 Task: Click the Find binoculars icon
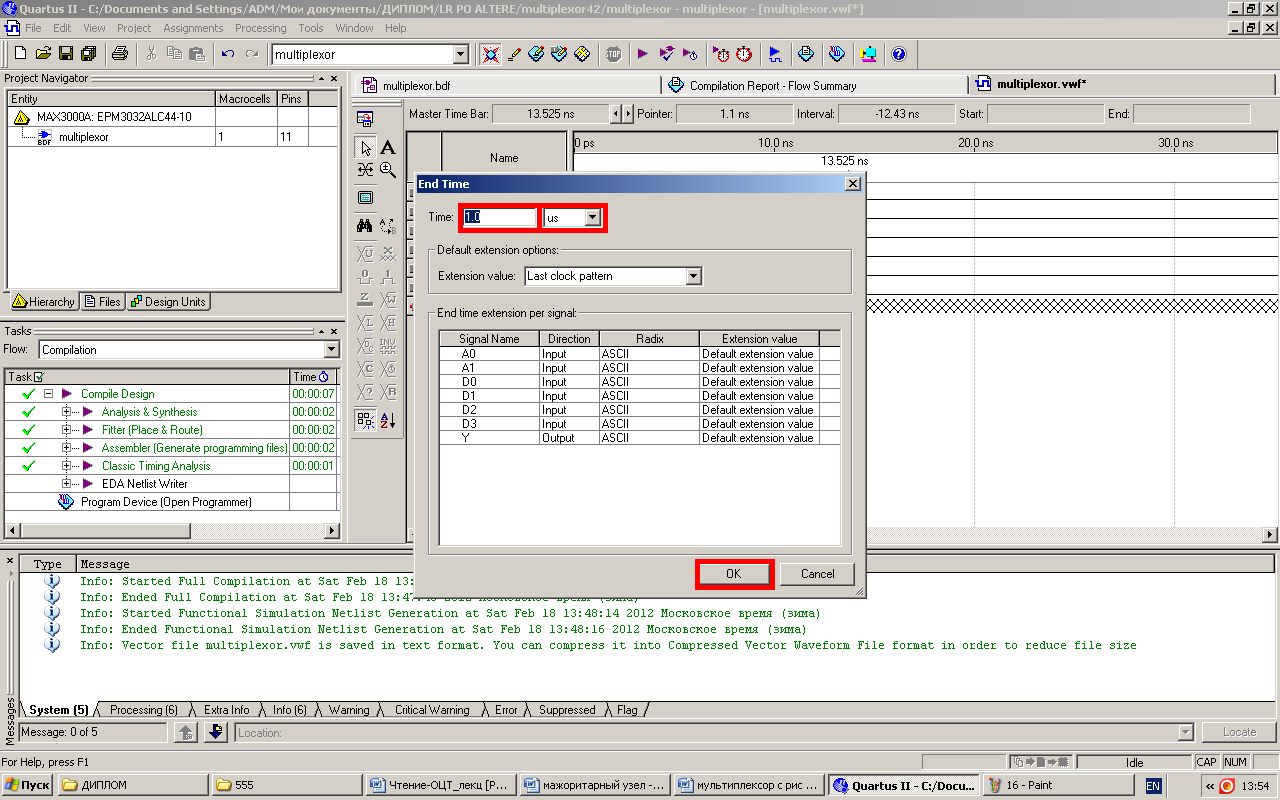(x=366, y=226)
